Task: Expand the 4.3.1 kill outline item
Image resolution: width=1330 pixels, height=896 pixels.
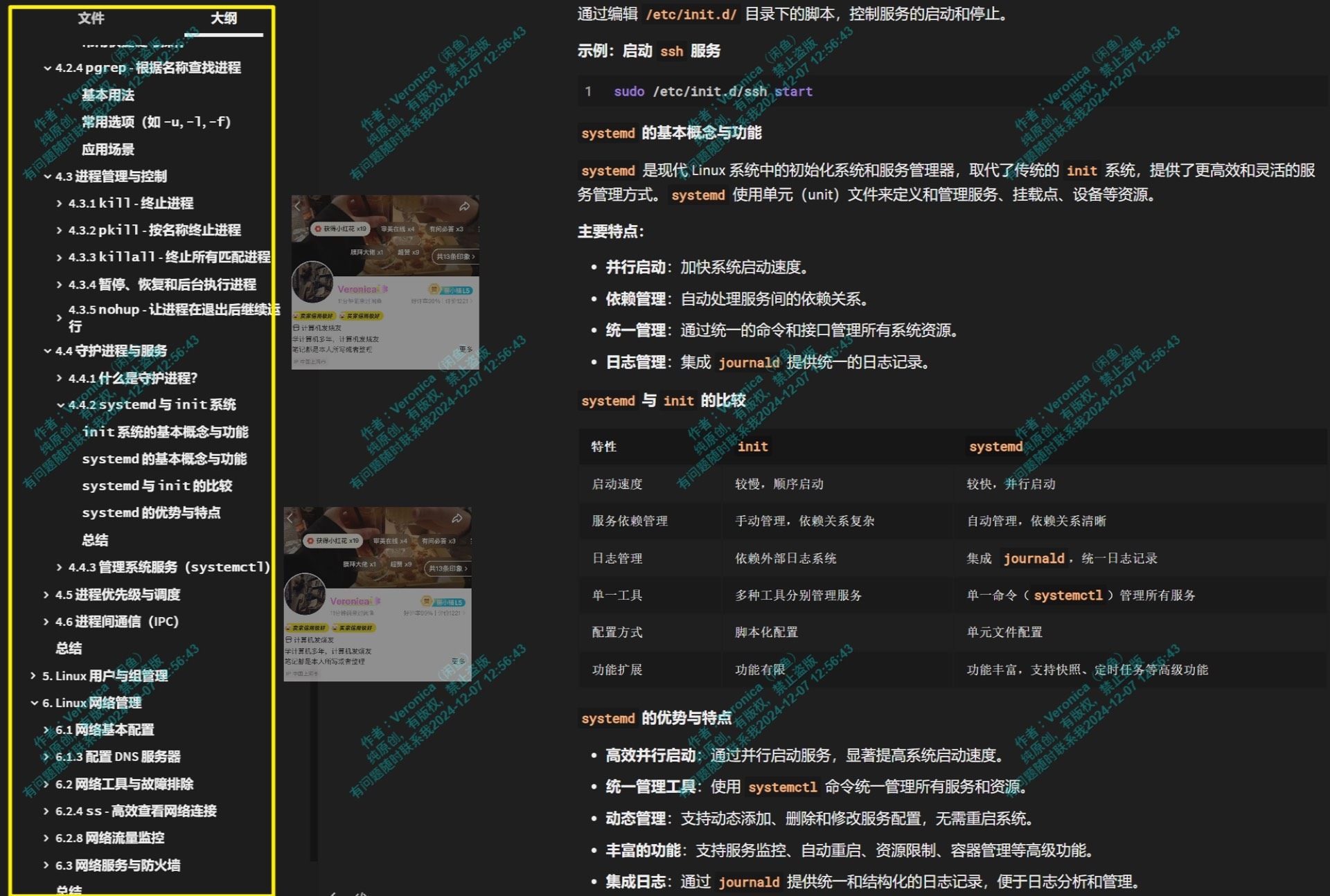Action: 60,204
